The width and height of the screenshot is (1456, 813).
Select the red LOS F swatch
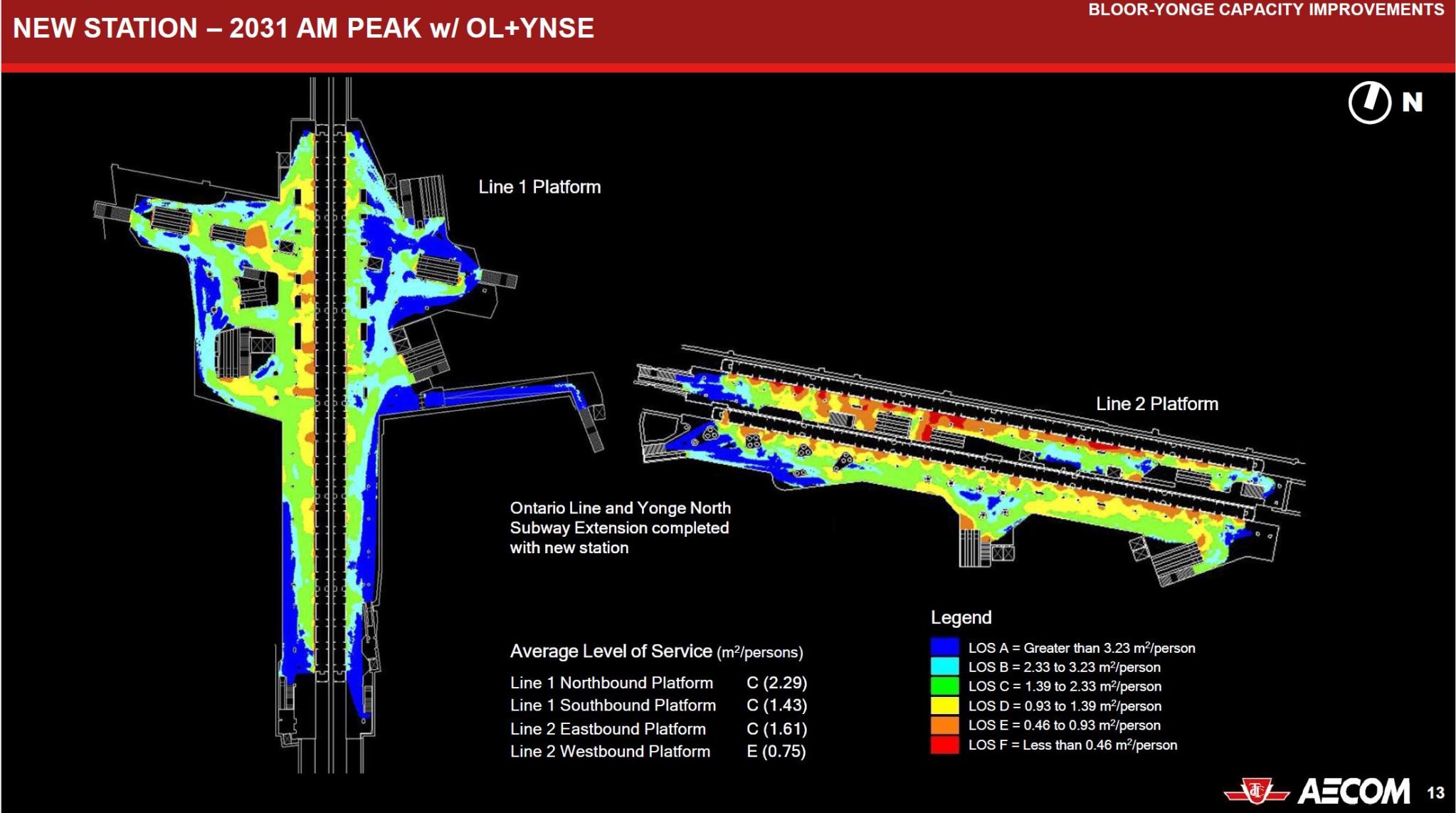pyautogui.click(x=944, y=745)
